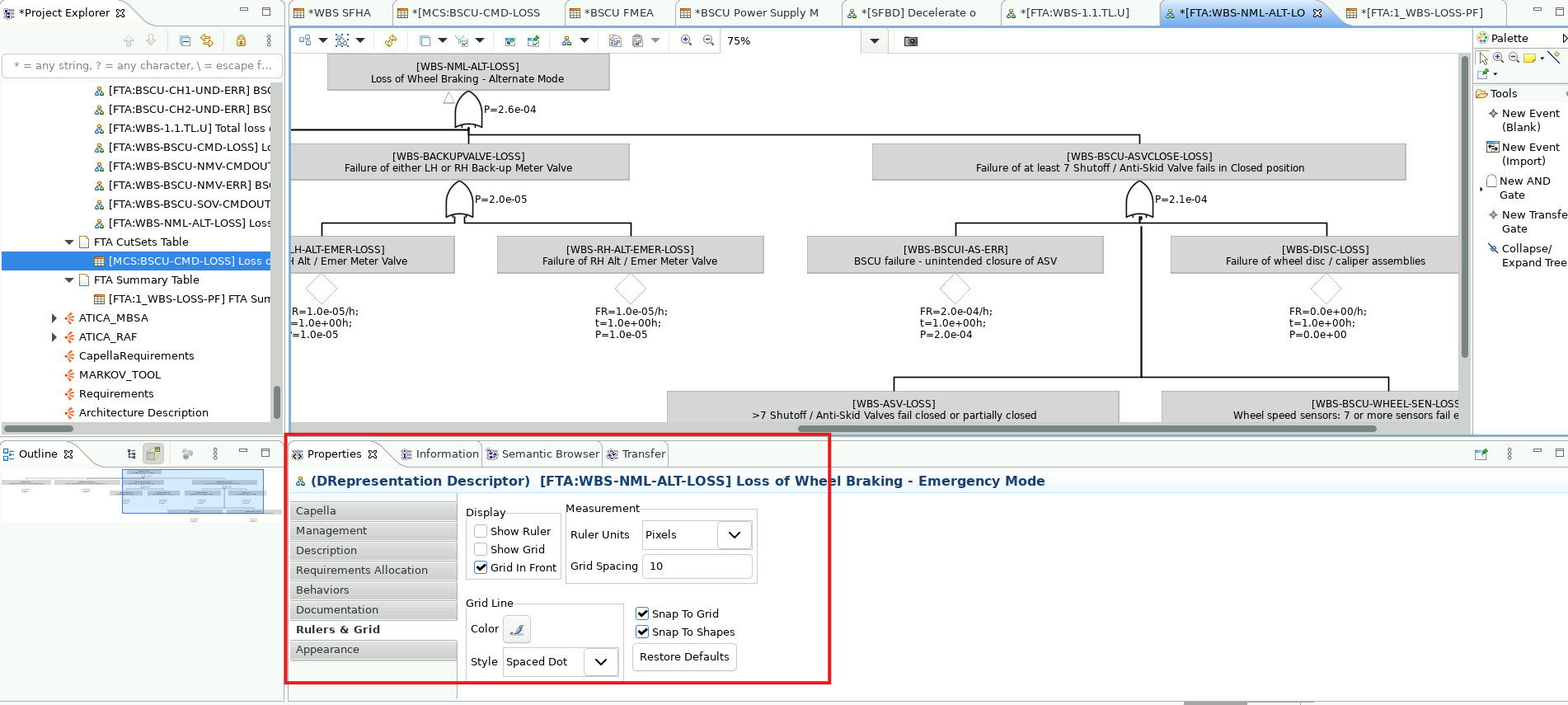Click the zoom in toolbar icon
Image resolution: width=1568 pixels, height=705 pixels.
(686, 40)
